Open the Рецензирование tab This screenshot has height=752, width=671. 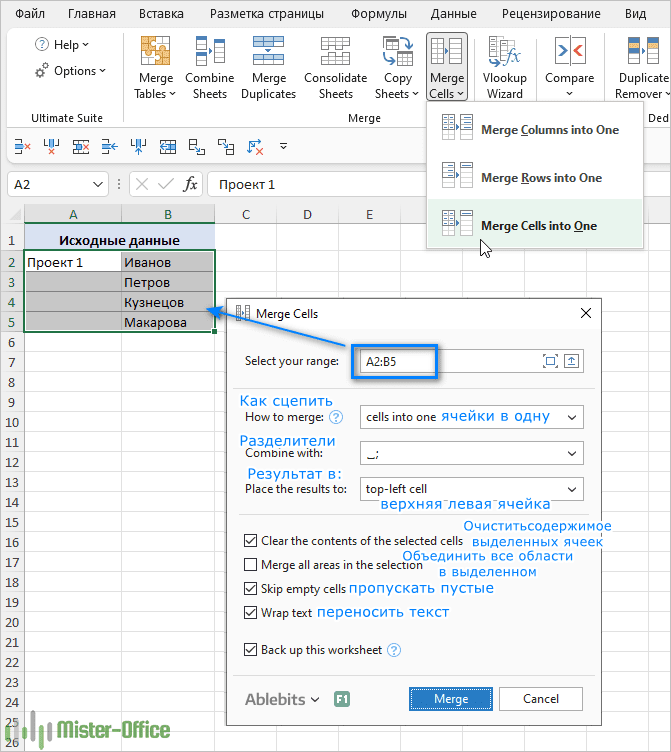tap(551, 13)
